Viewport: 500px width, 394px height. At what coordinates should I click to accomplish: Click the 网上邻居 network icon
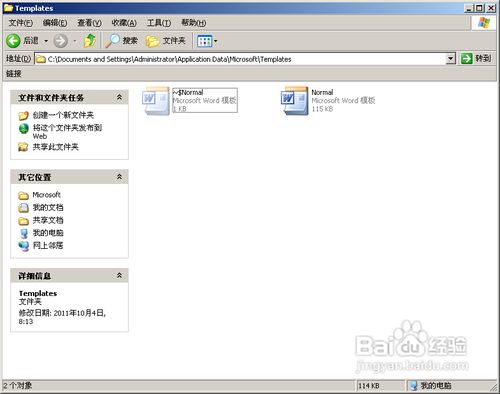(24, 246)
